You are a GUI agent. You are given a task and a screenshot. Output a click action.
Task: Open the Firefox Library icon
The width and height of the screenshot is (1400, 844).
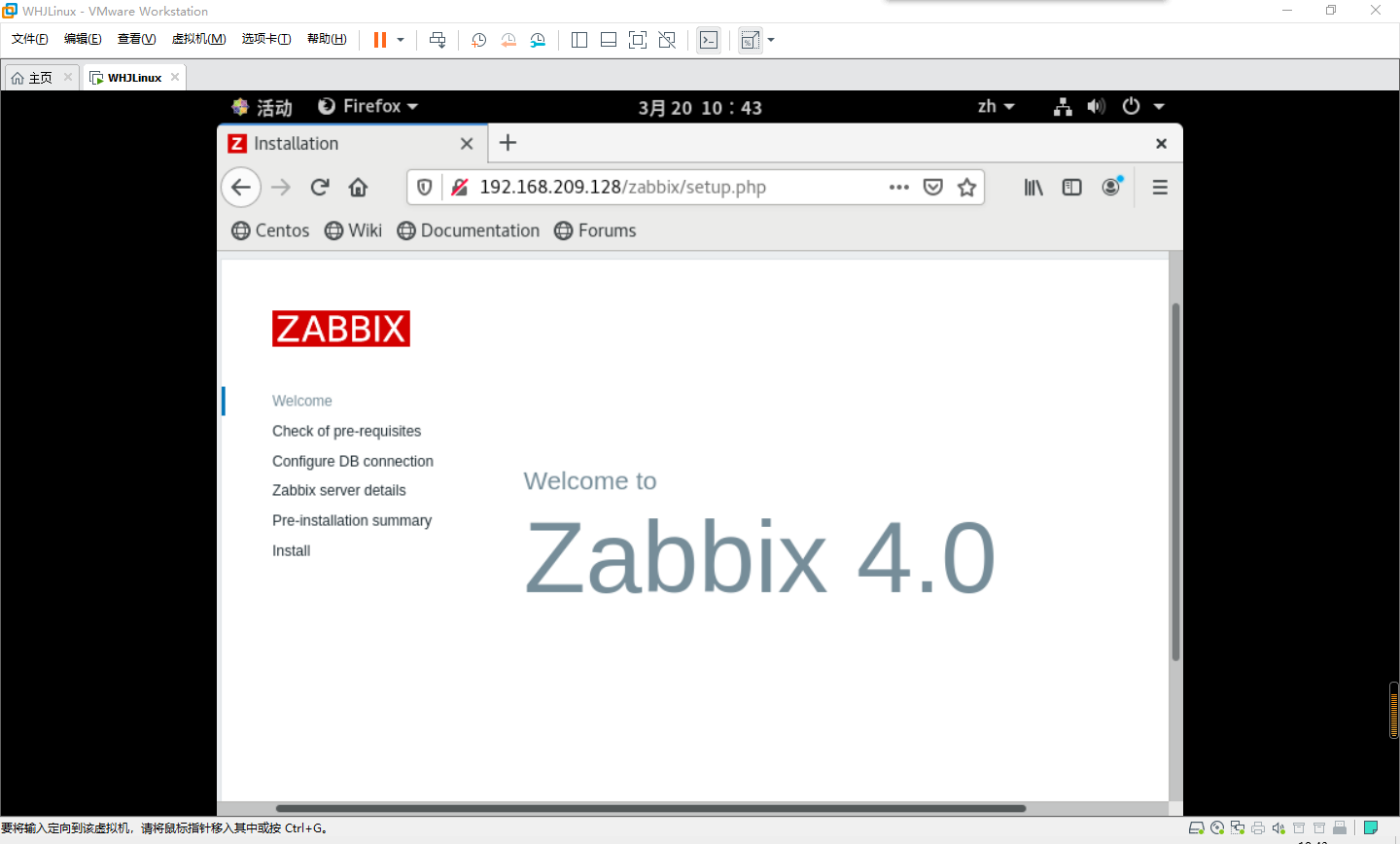[1032, 187]
